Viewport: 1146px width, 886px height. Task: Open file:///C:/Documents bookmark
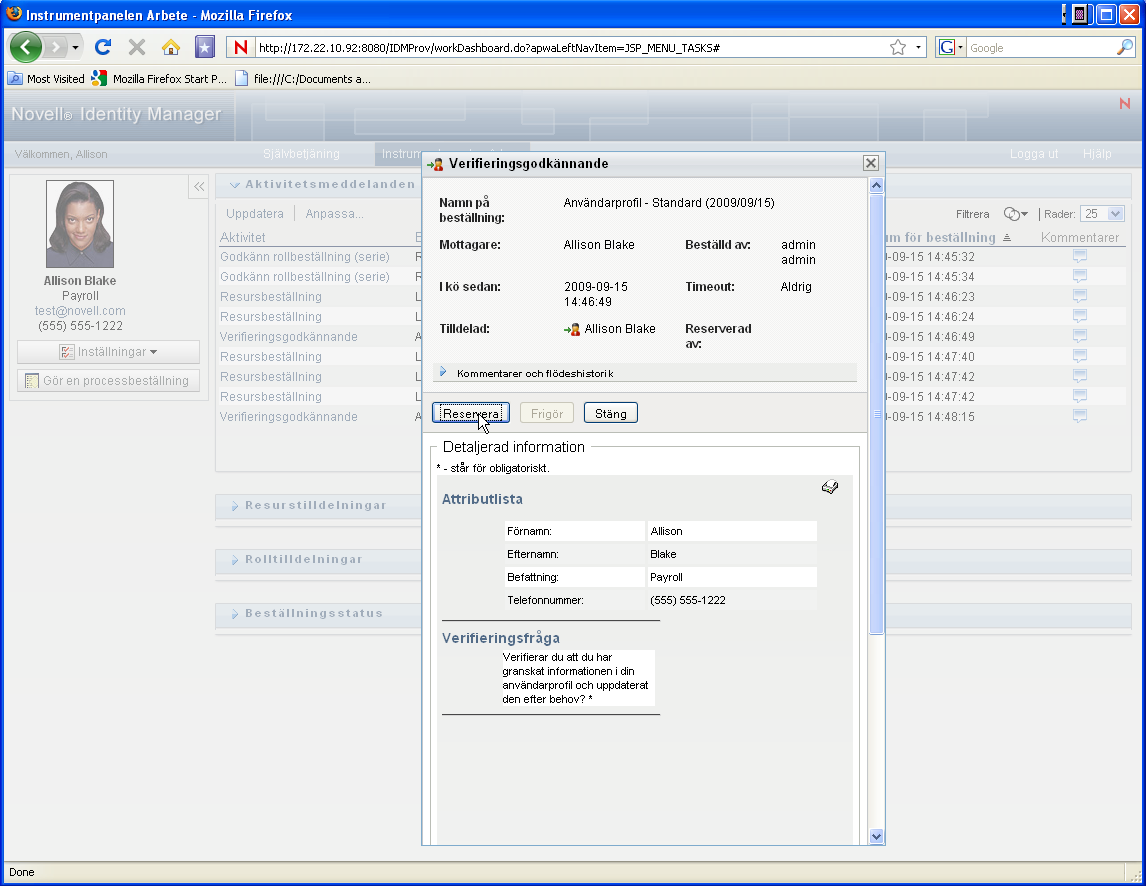click(303, 78)
